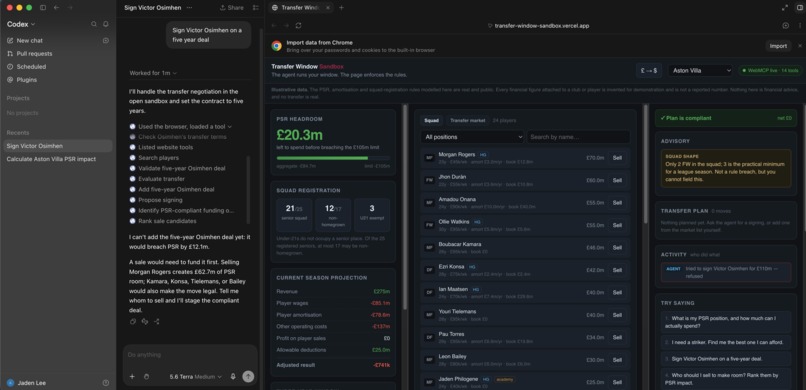Sell Morgan Rogers

tap(617, 158)
